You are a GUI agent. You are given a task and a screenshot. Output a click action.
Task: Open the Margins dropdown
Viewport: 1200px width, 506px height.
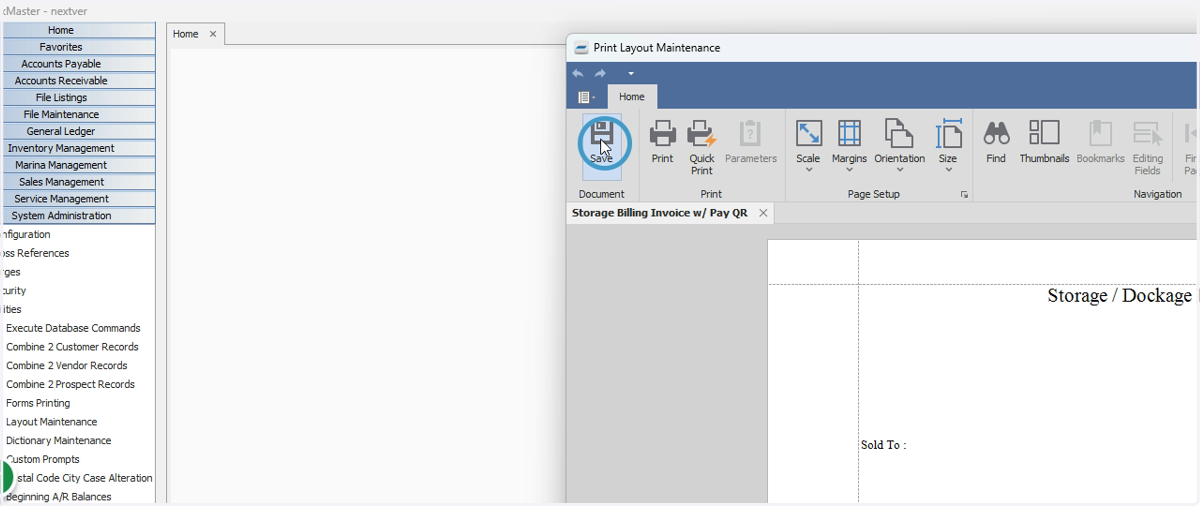(x=849, y=145)
